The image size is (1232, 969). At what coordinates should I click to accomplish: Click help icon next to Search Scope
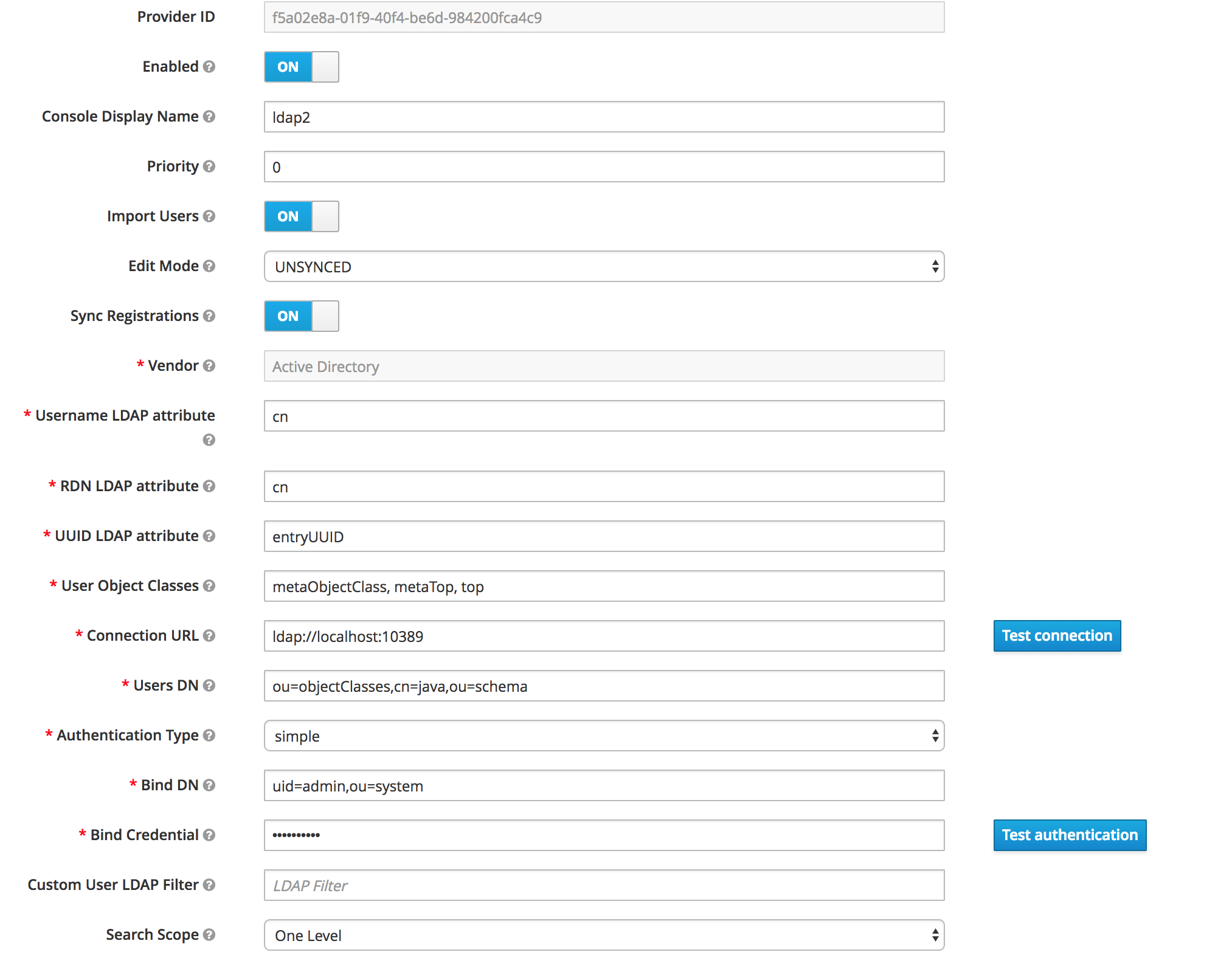tap(209, 935)
